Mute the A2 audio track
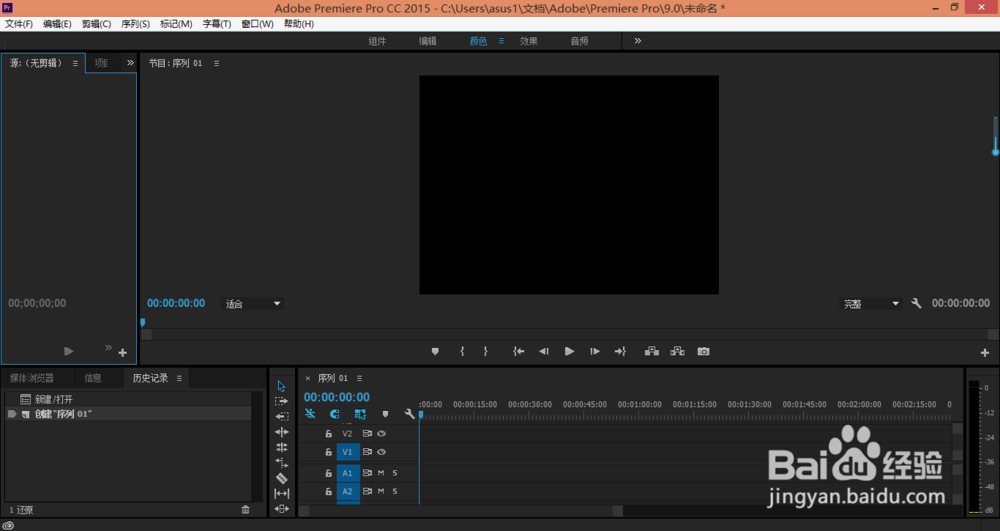1000x531 pixels. tap(381, 491)
